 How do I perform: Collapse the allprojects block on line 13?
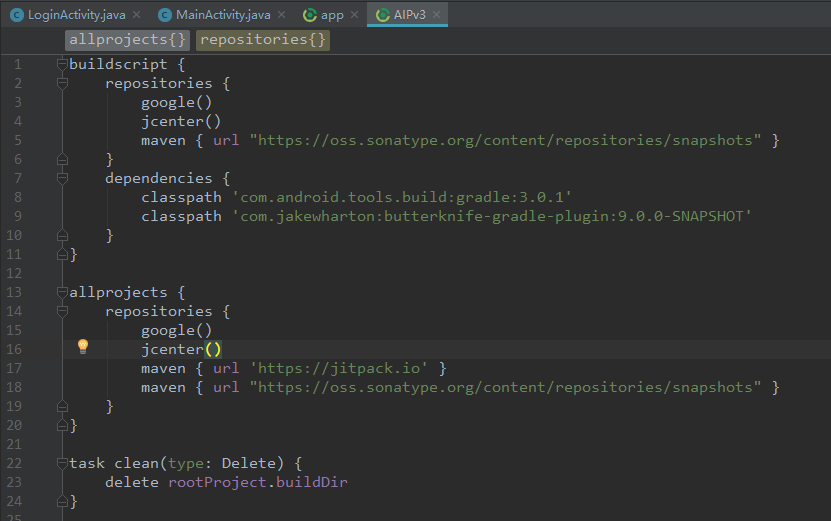[62, 292]
